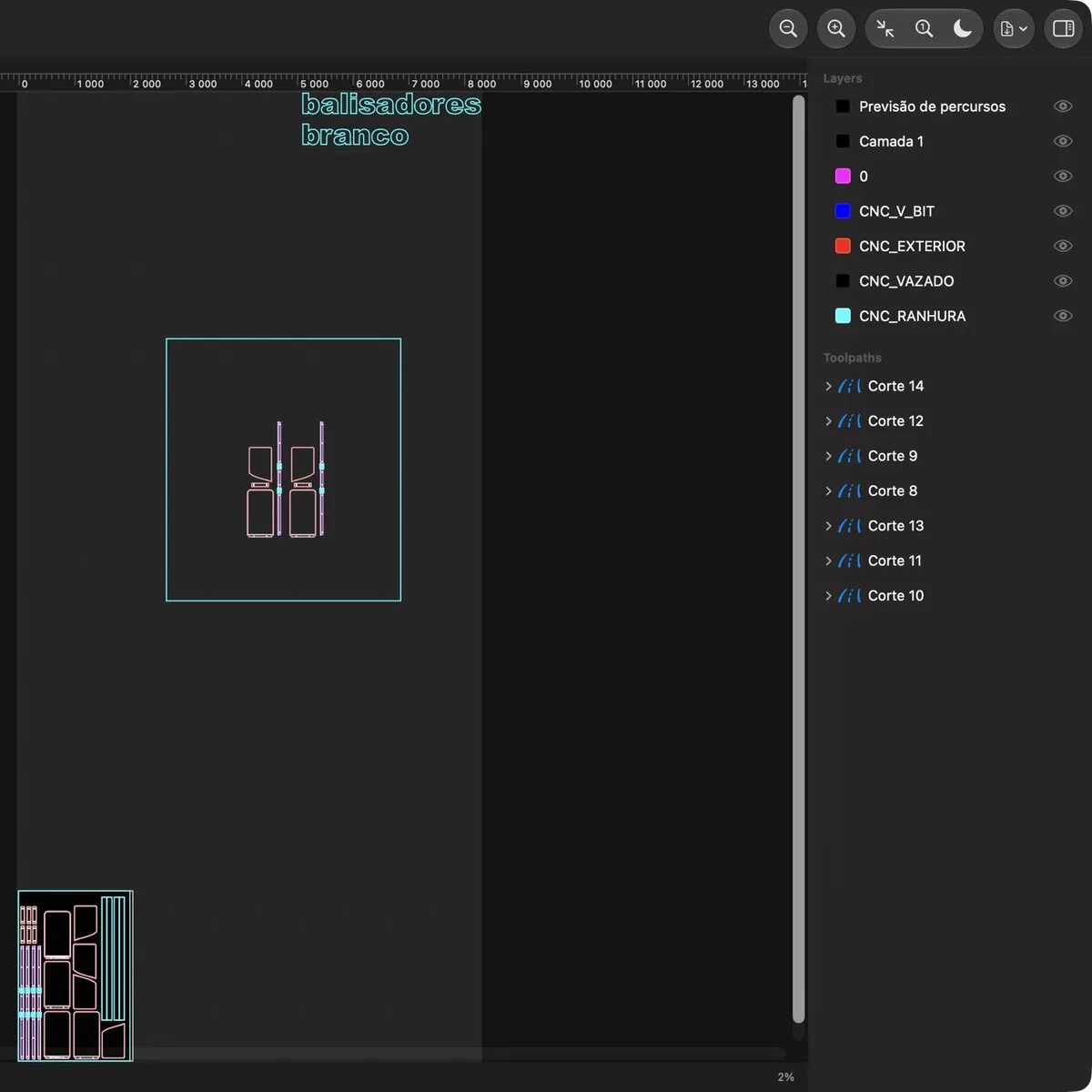Viewport: 1092px width, 1092px height.
Task: Click the Corte 11 toolpath icon
Action: [x=850, y=561]
